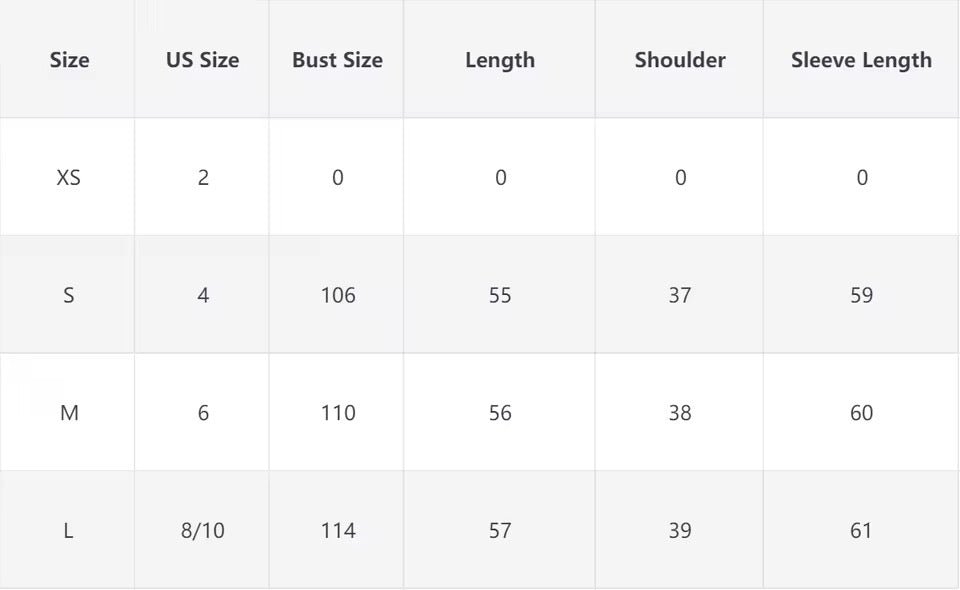The image size is (960, 590).
Task: Select the sleeve length 59 value
Action: point(861,295)
